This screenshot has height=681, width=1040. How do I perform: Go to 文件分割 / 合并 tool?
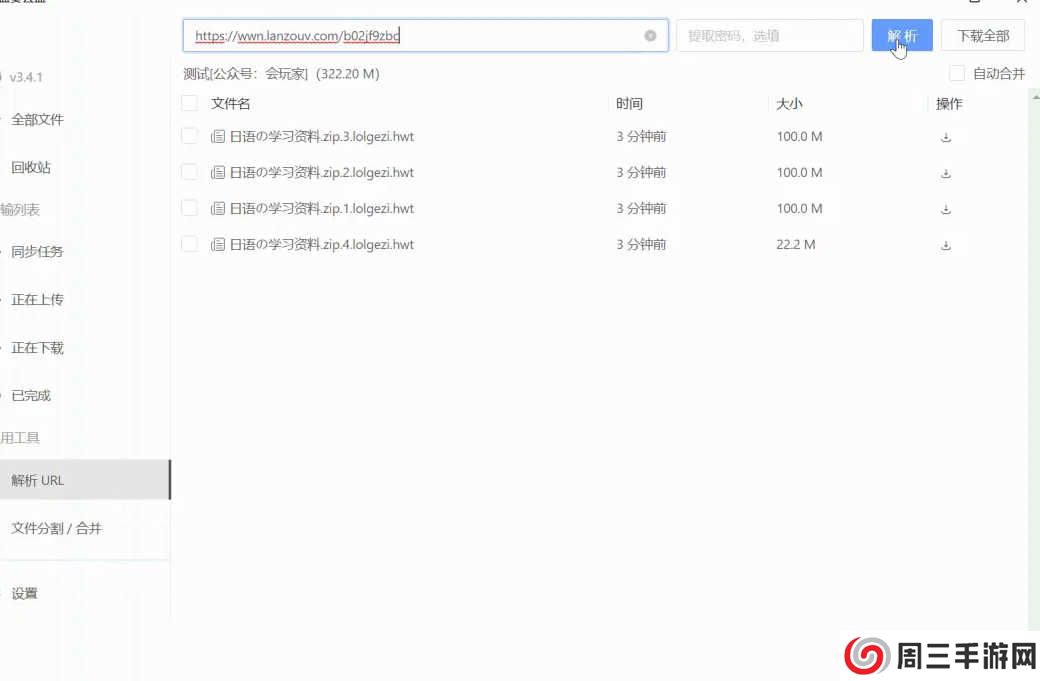(x=56, y=528)
